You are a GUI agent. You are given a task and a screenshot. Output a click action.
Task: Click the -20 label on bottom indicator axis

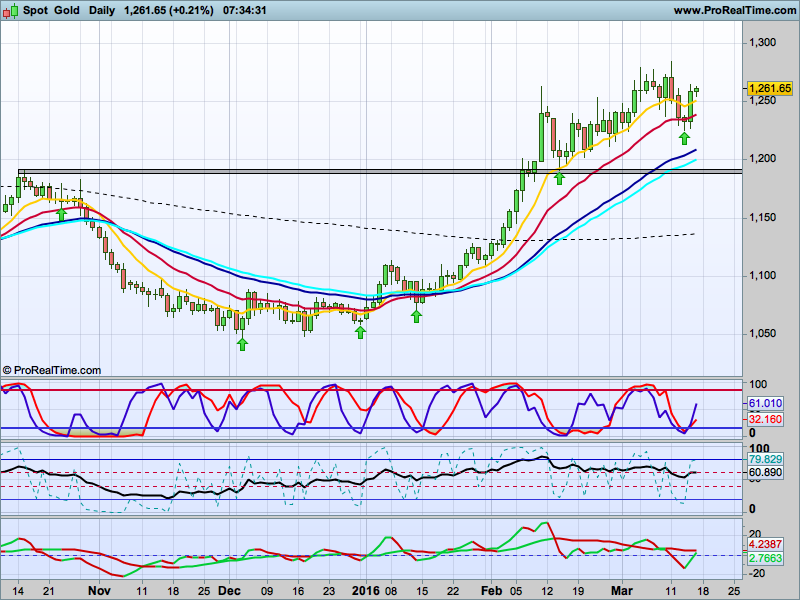coord(758,573)
